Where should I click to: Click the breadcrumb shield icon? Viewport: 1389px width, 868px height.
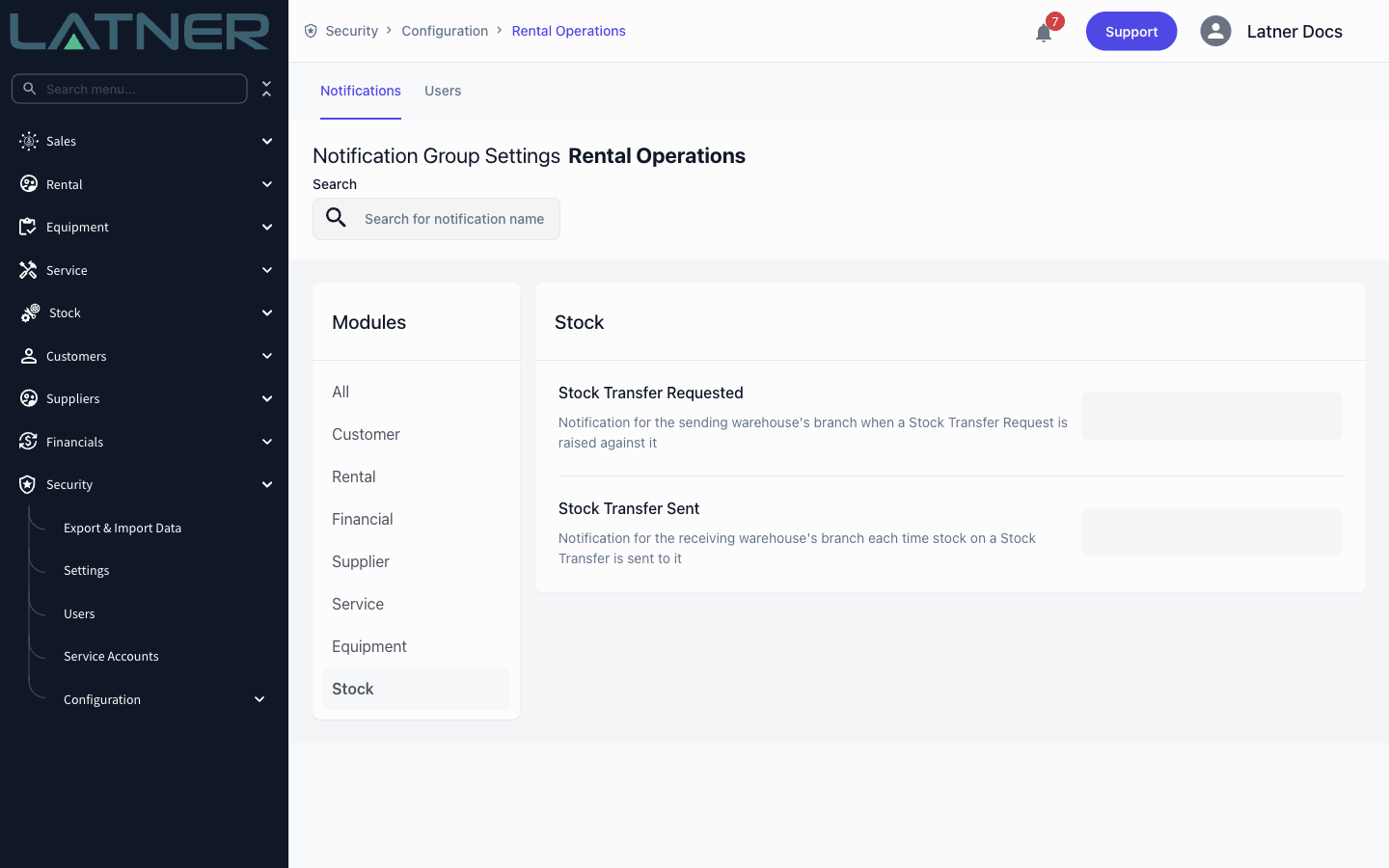311,31
